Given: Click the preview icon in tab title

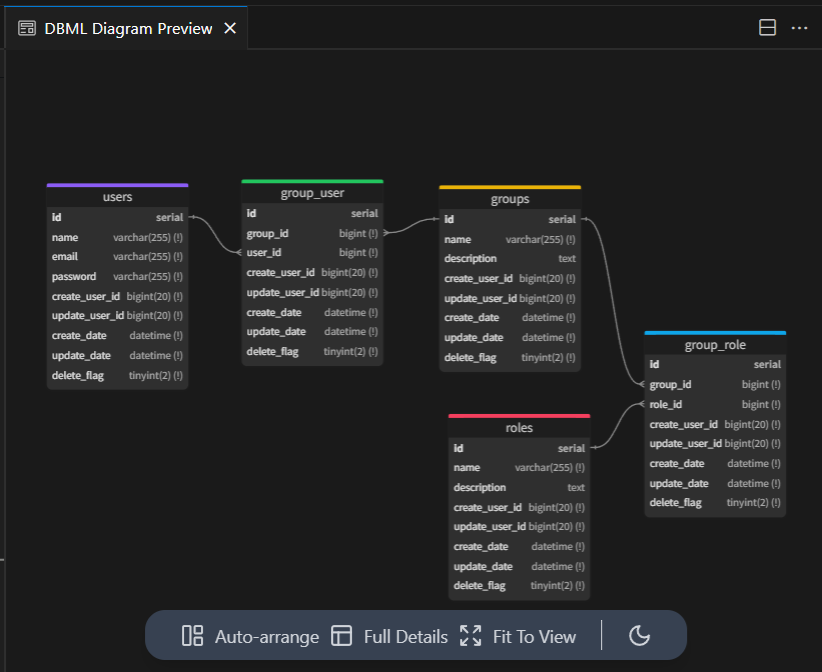Looking at the screenshot, I should 28,28.
